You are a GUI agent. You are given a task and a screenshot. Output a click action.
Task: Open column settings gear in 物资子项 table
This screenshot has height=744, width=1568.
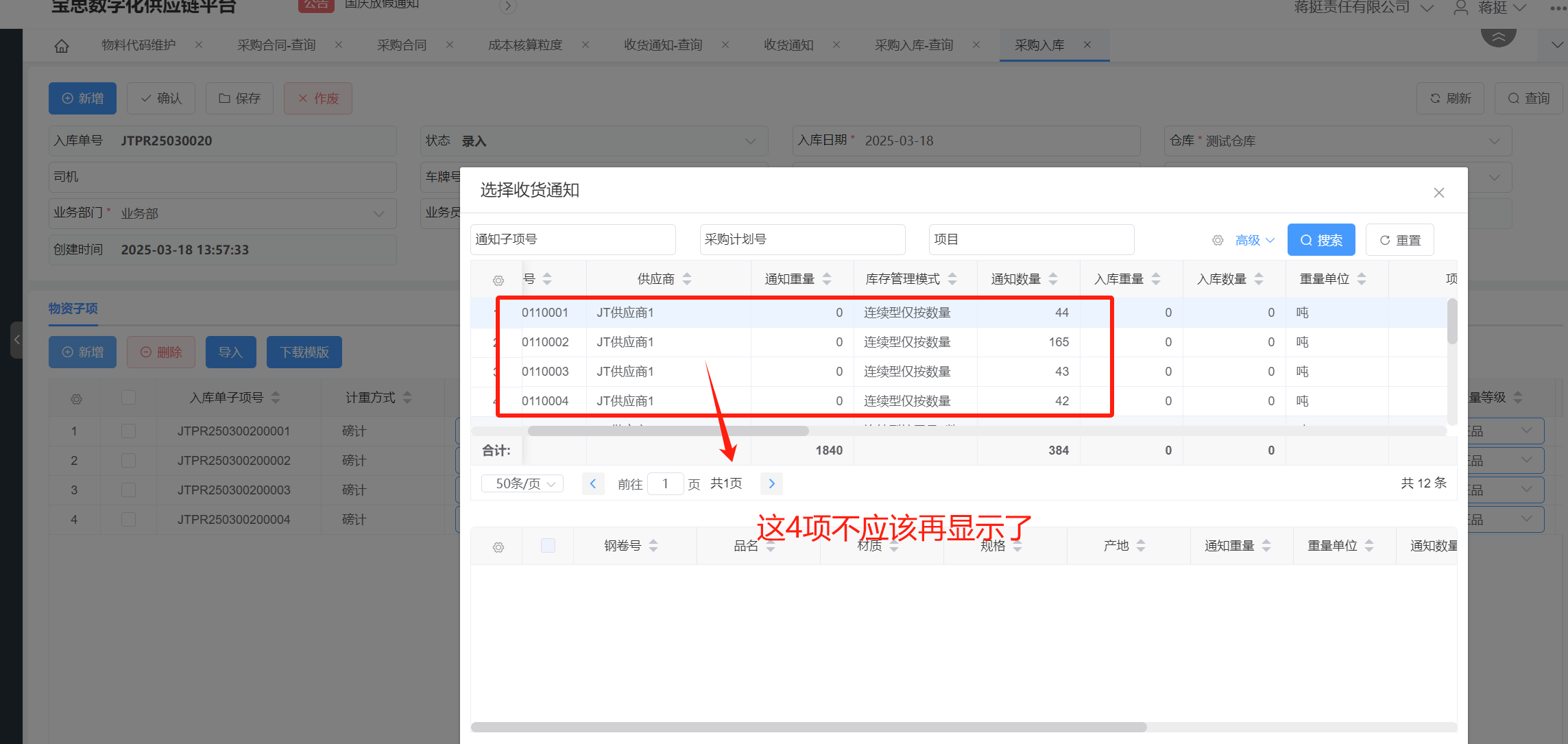click(x=76, y=399)
